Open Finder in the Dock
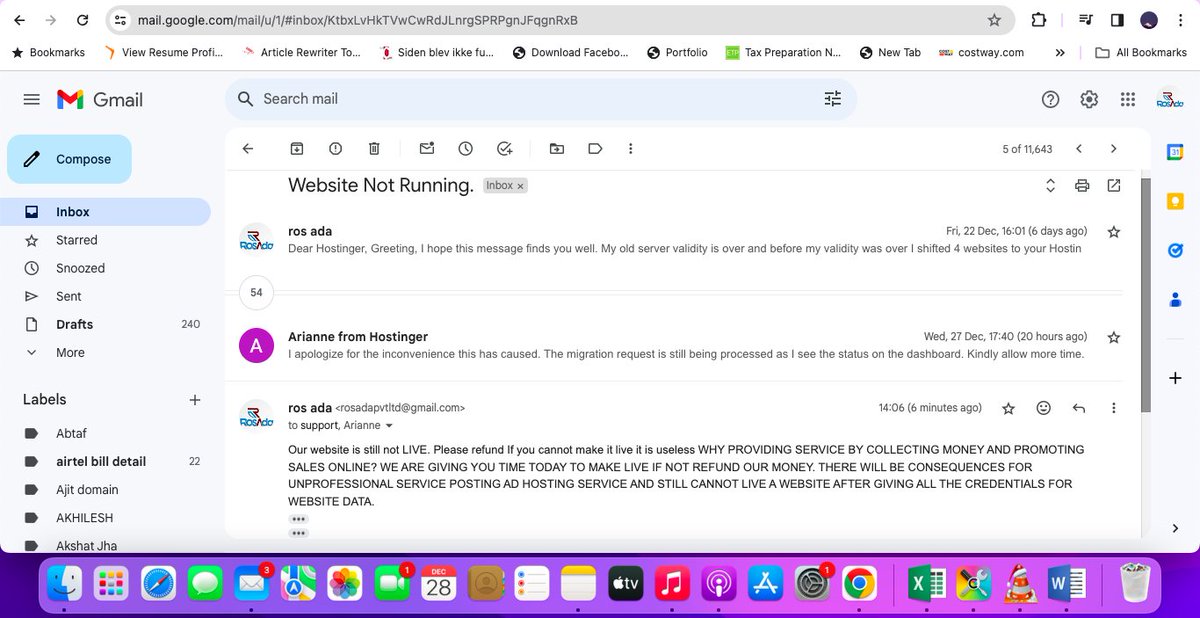The image size is (1200, 618). pos(66,583)
